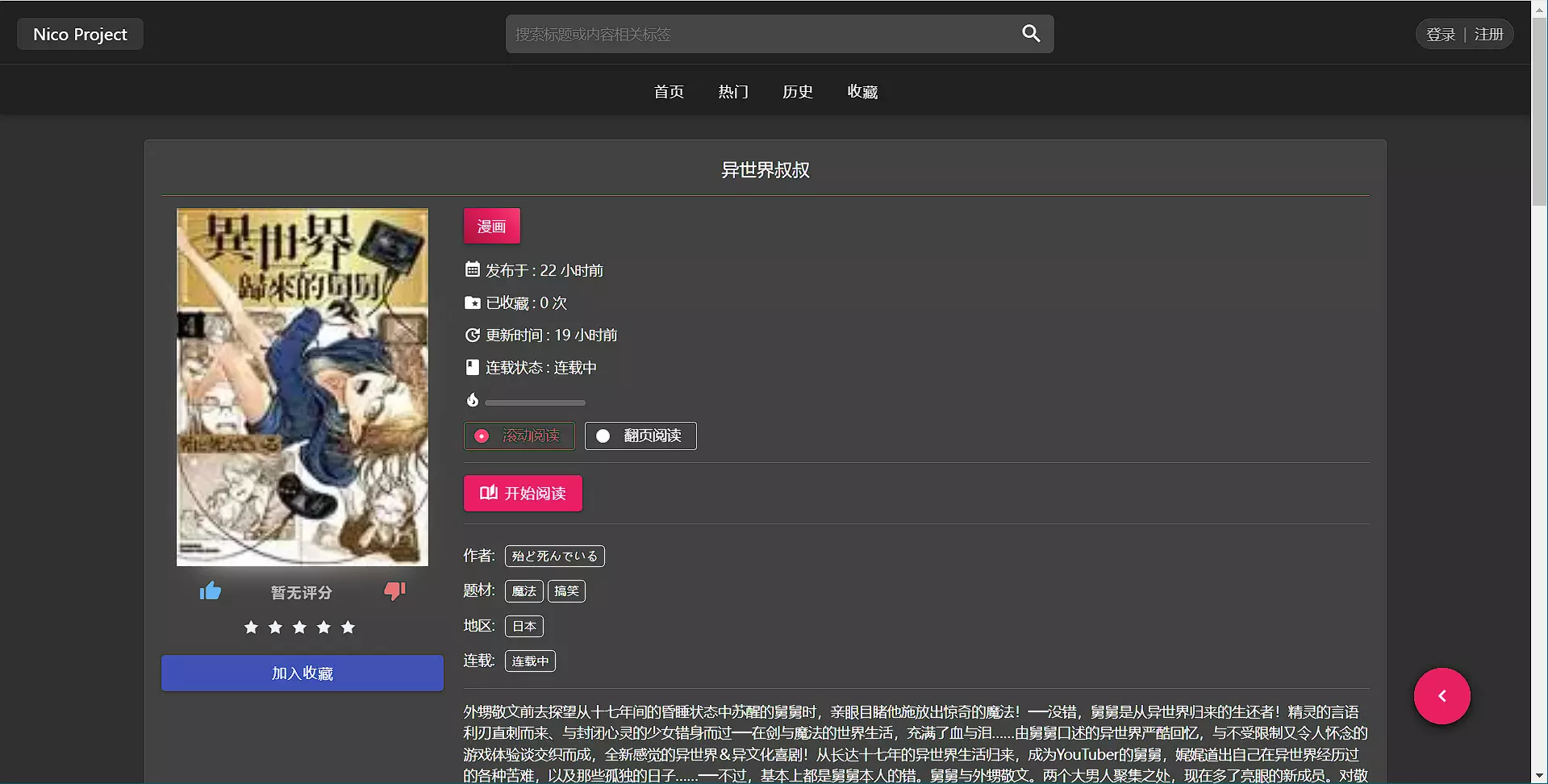Rate with the fifth star
The width and height of the screenshot is (1548, 784).
point(348,628)
